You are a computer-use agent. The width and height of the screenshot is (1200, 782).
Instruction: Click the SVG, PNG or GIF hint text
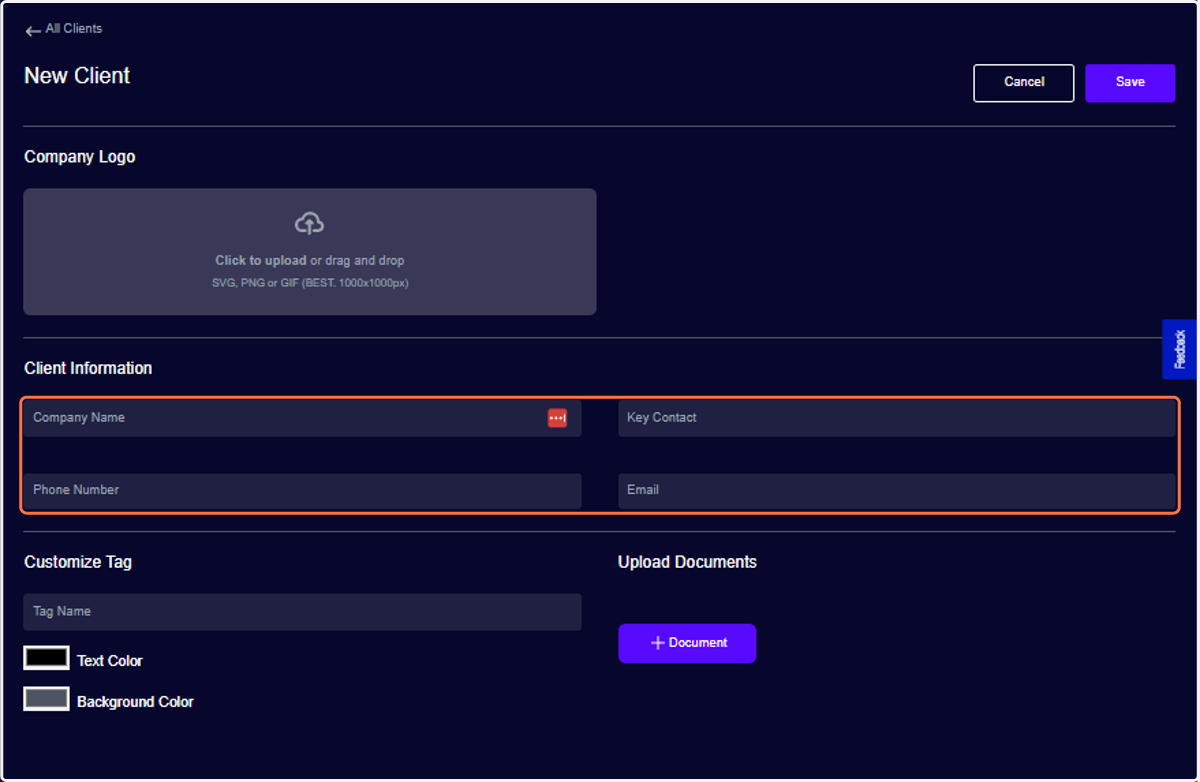310,283
